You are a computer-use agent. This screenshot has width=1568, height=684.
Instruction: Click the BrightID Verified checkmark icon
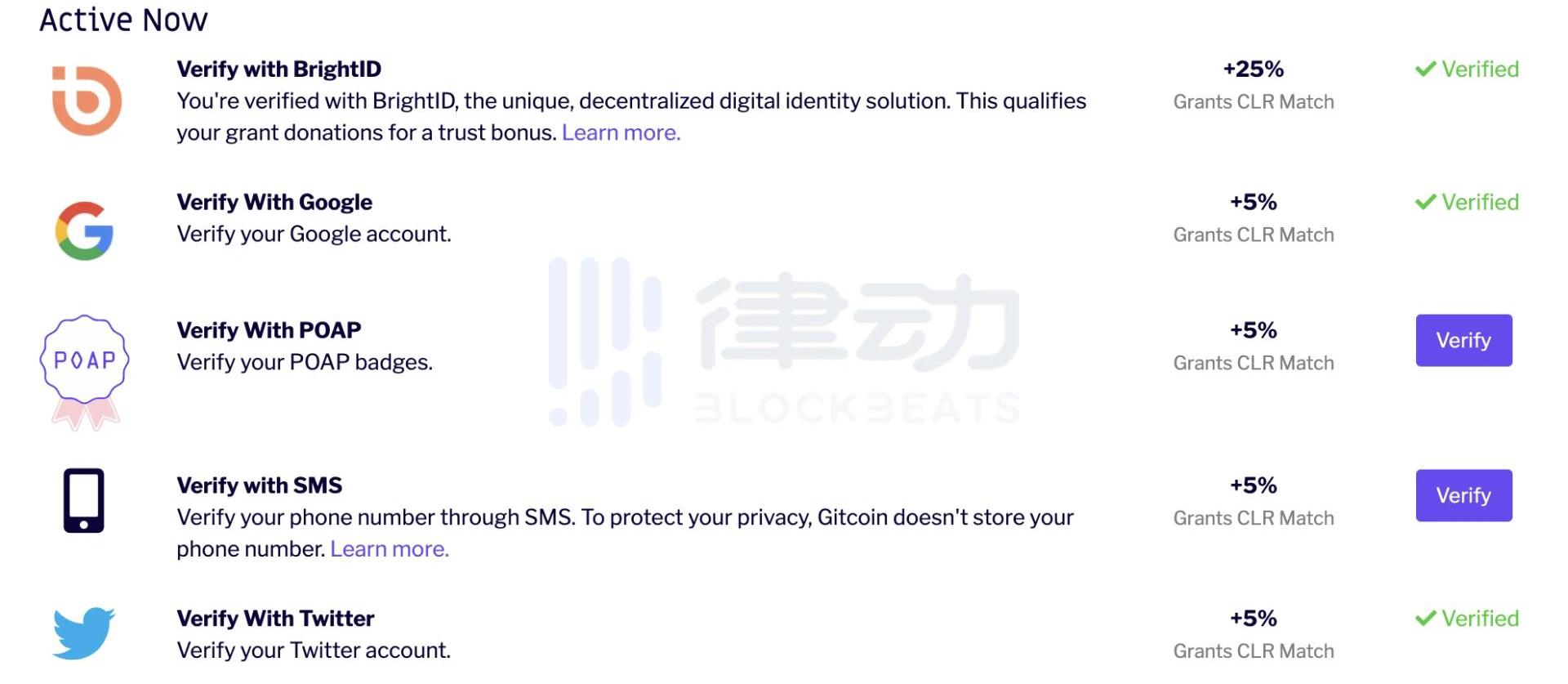tap(1425, 69)
